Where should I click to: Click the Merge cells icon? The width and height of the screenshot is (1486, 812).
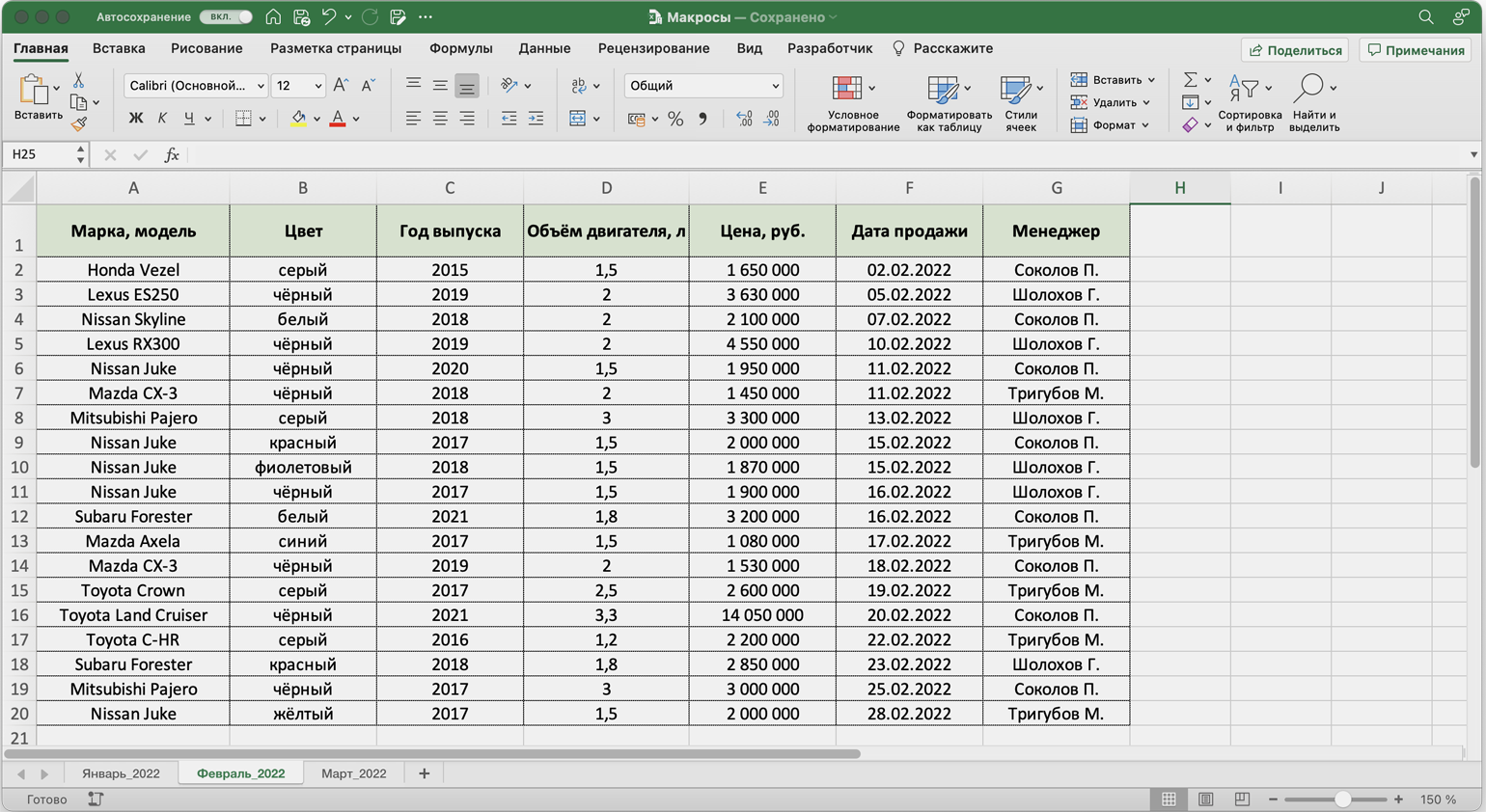578,119
